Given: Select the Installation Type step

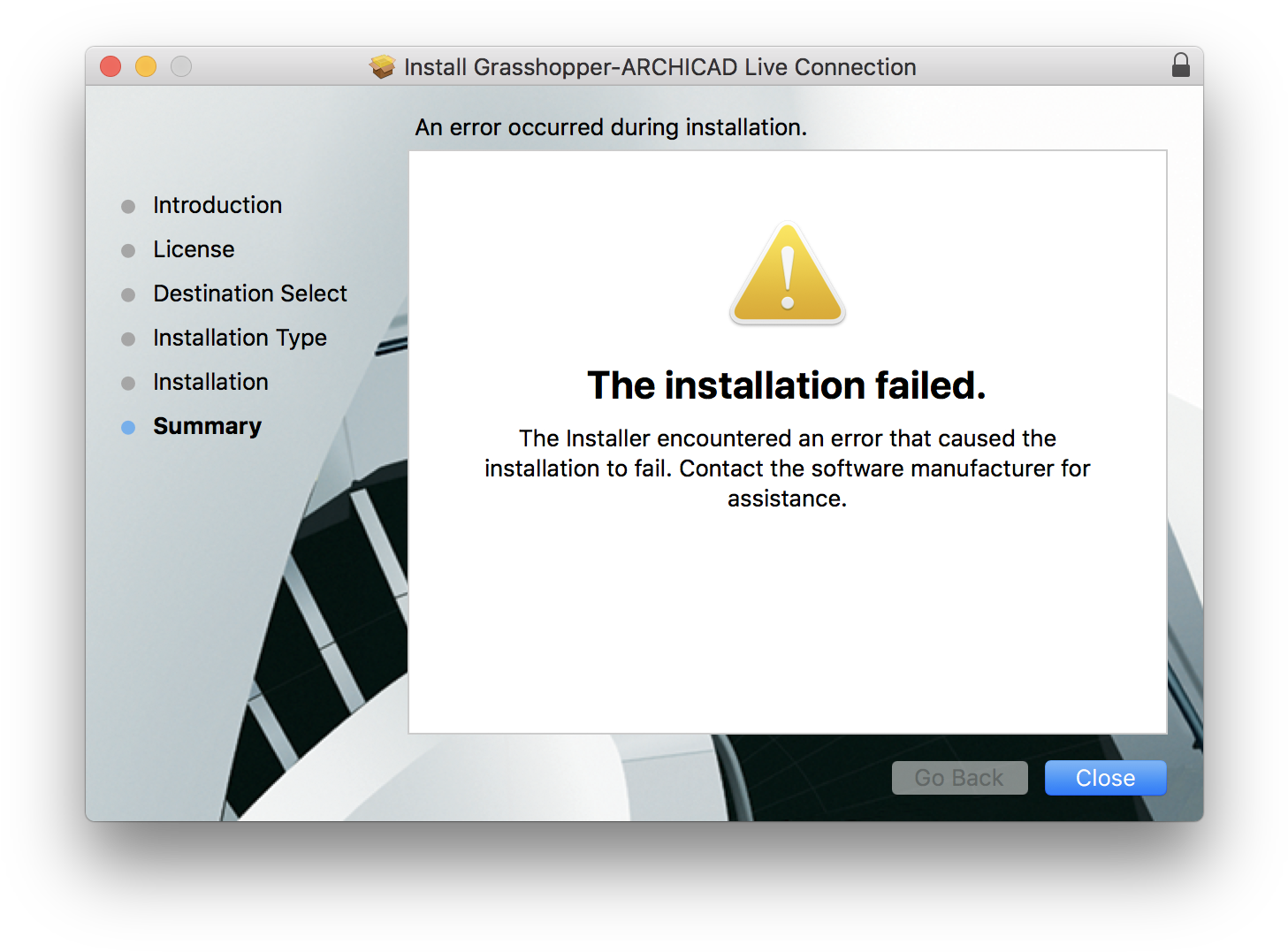Looking at the screenshot, I should coord(240,338).
